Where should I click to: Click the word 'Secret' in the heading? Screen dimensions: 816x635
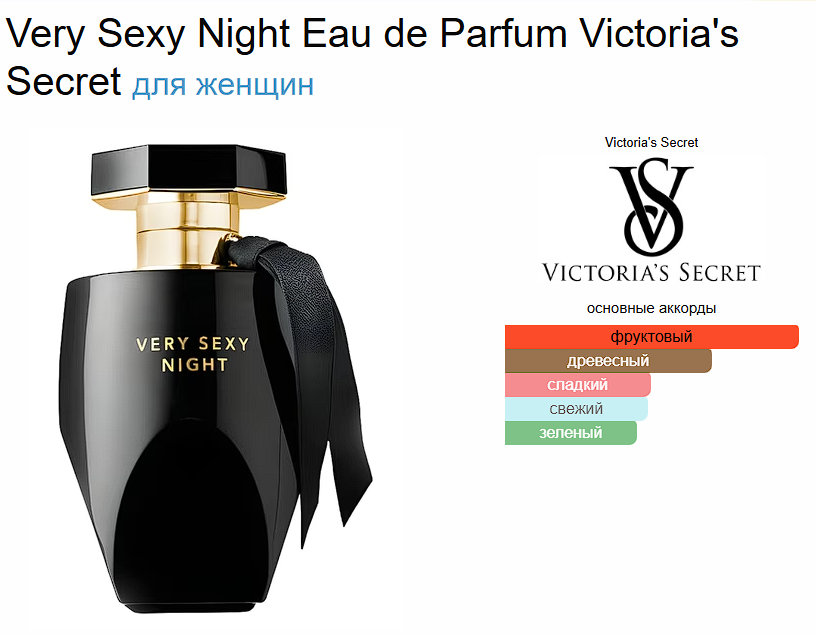click(x=63, y=82)
